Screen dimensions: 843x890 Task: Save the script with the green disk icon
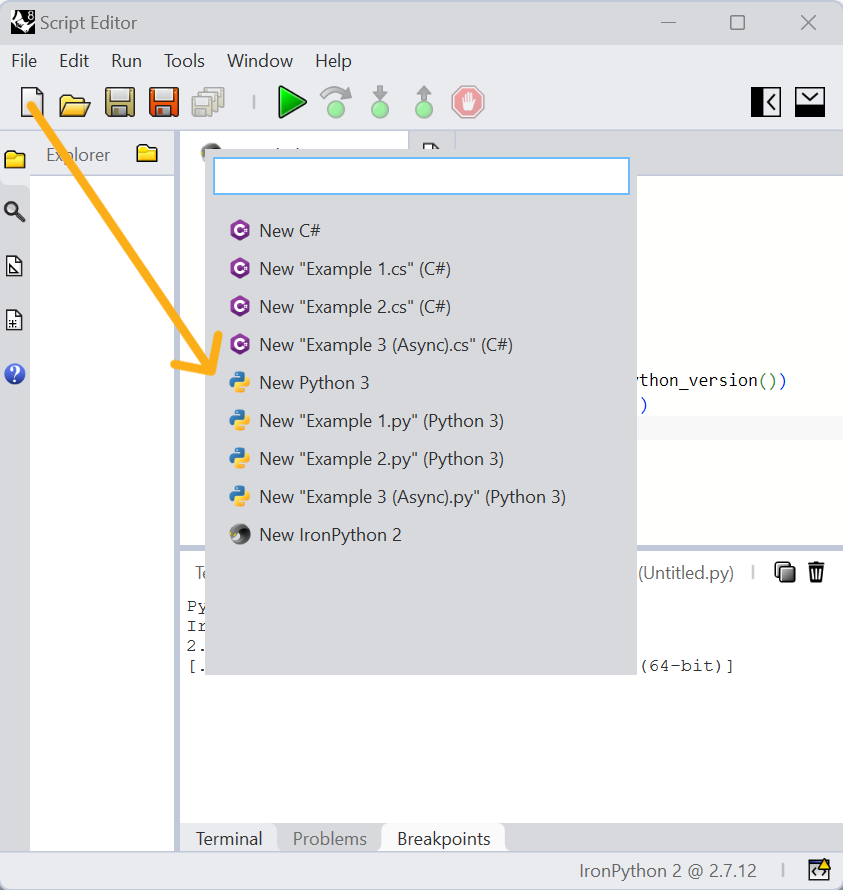[120, 102]
